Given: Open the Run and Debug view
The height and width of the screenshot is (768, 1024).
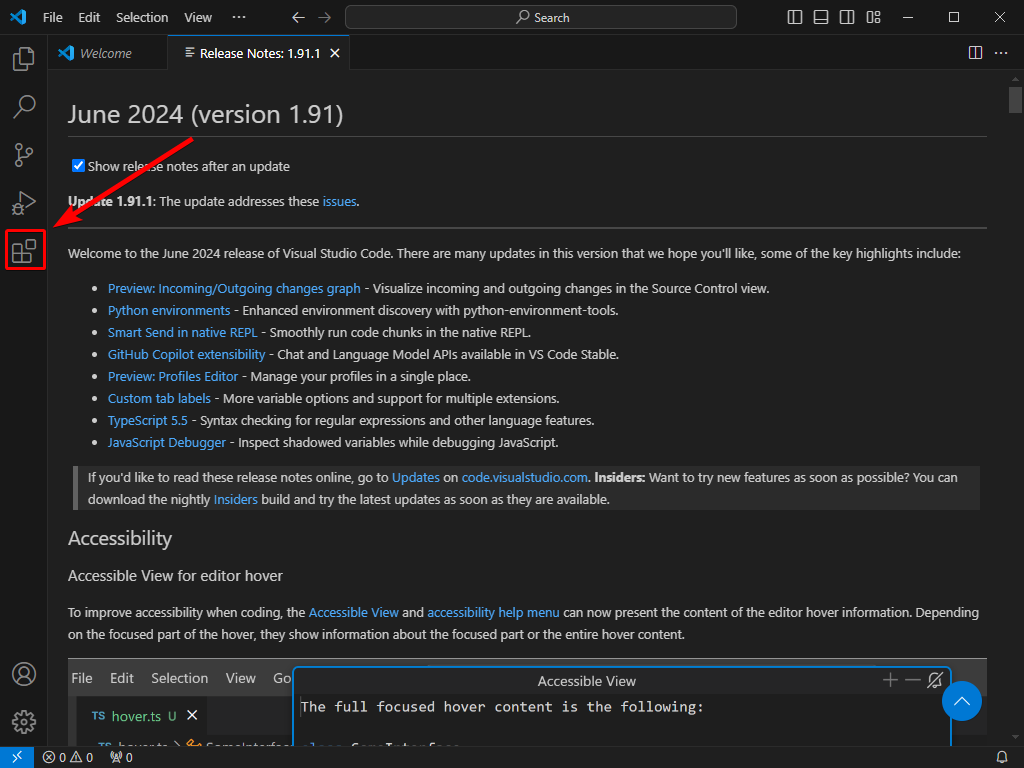Looking at the screenshot, I should point(24,203).
